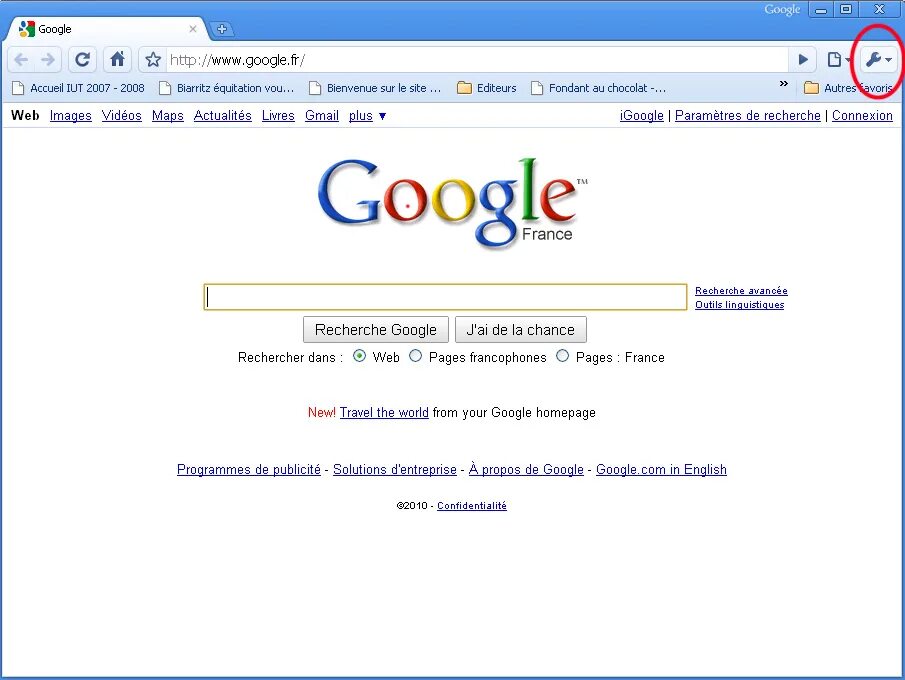
Task: Select Pages francophones radio button
Action: click(x=415, y=356)
